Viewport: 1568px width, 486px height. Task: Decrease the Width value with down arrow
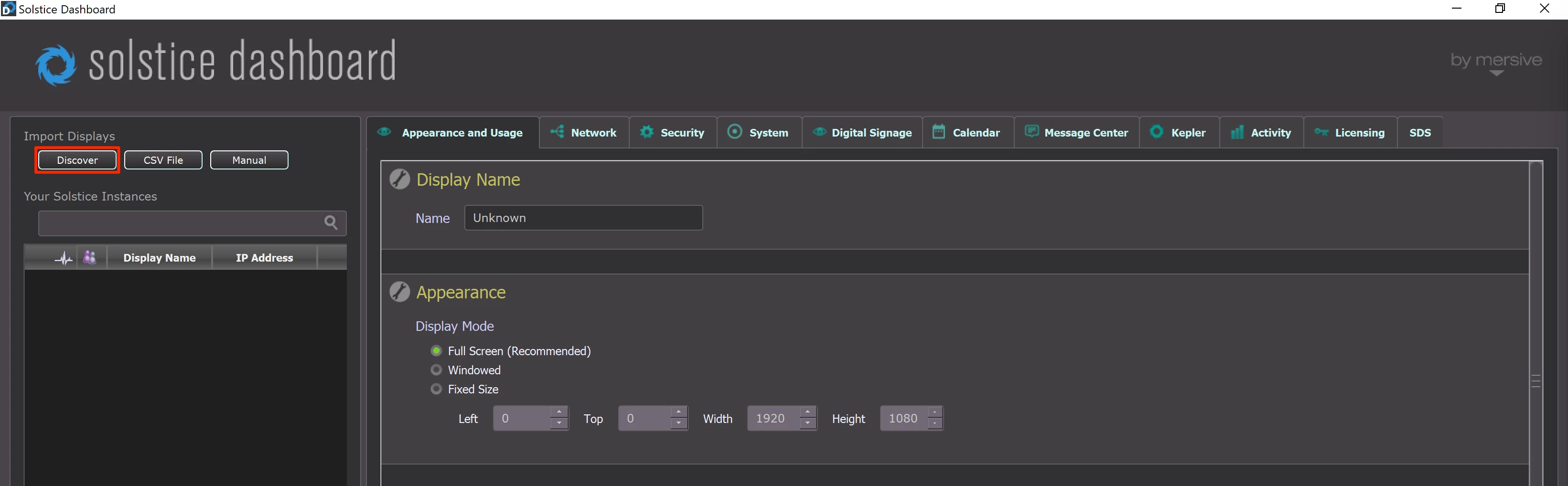807,424
